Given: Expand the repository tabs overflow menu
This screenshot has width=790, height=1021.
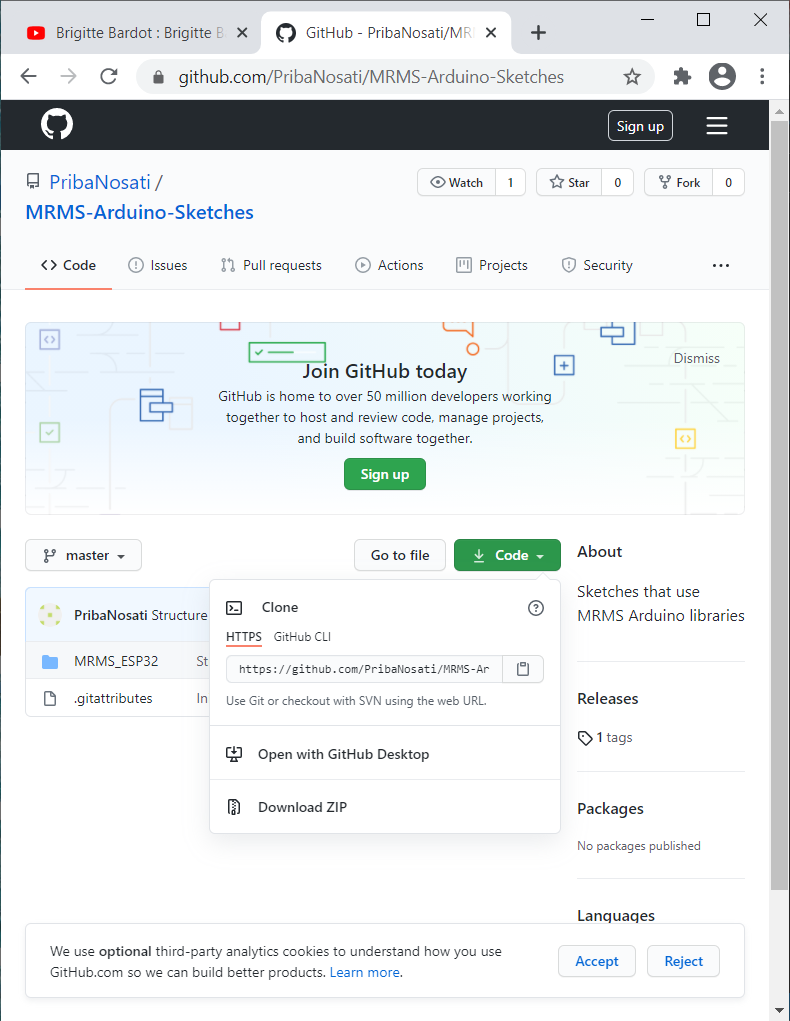Looking at the screenshot, I should coord(720,265).
